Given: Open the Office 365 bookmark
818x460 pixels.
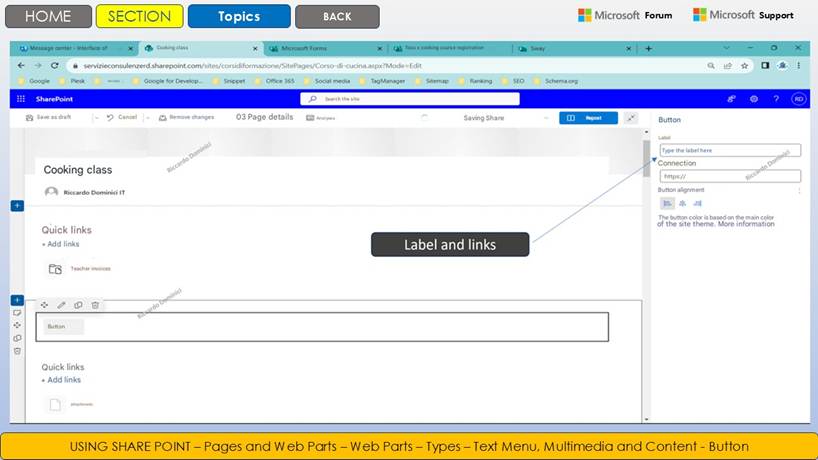Looking at the screenshot, I should tap(275, 81).
